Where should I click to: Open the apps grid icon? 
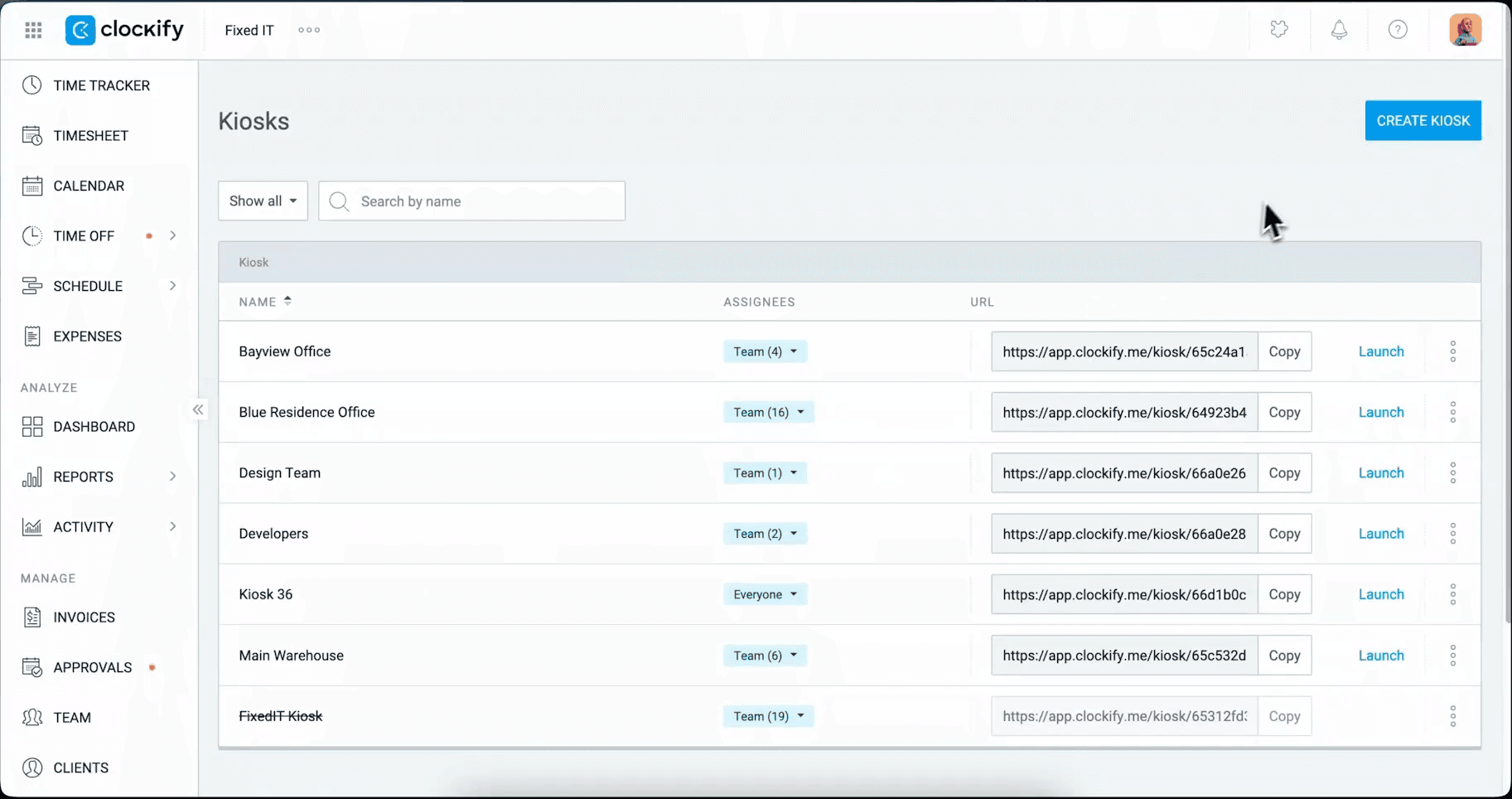(33, 31)
